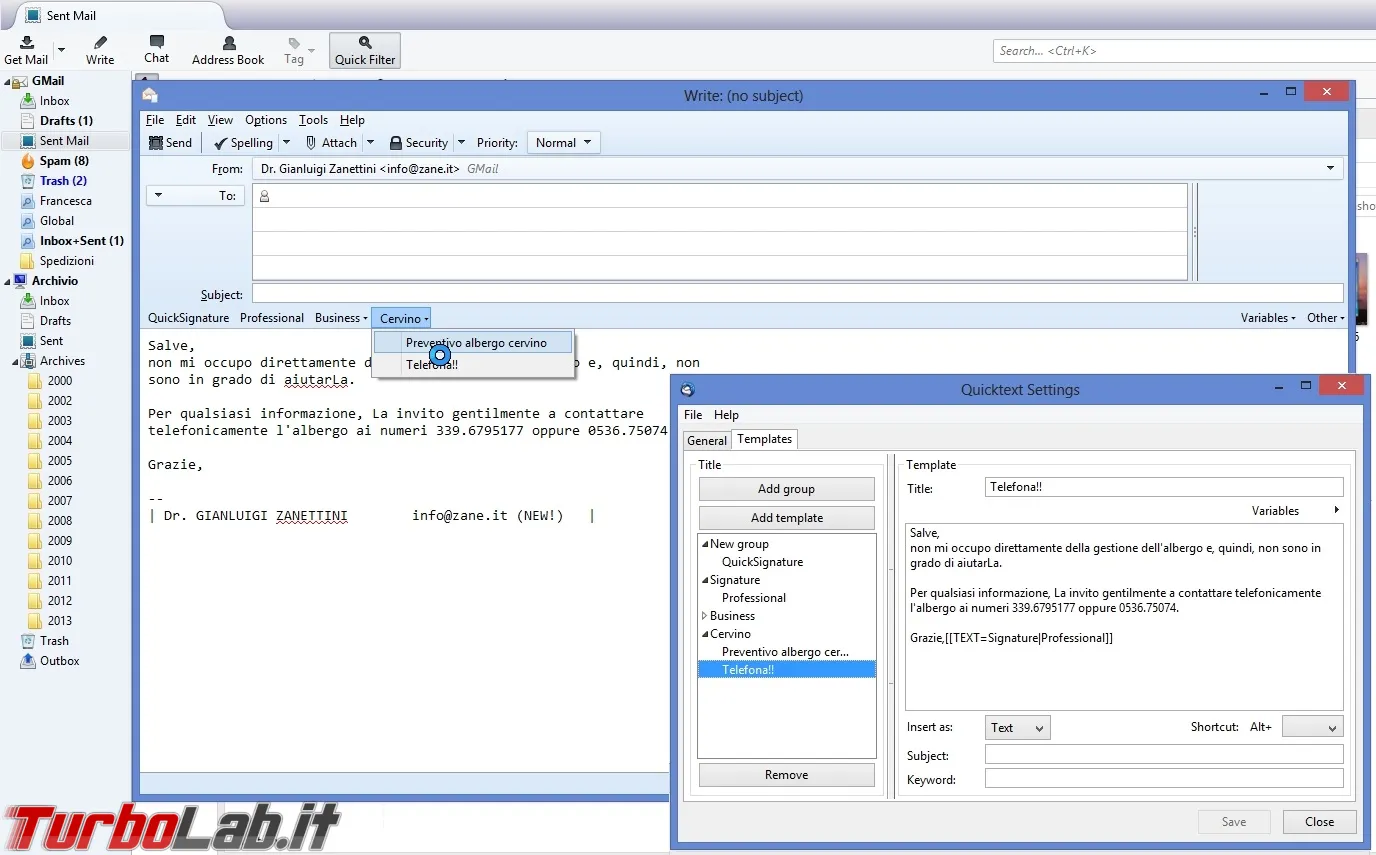
Task: Open Chat from the main toolbar
Action: point(157,50)
